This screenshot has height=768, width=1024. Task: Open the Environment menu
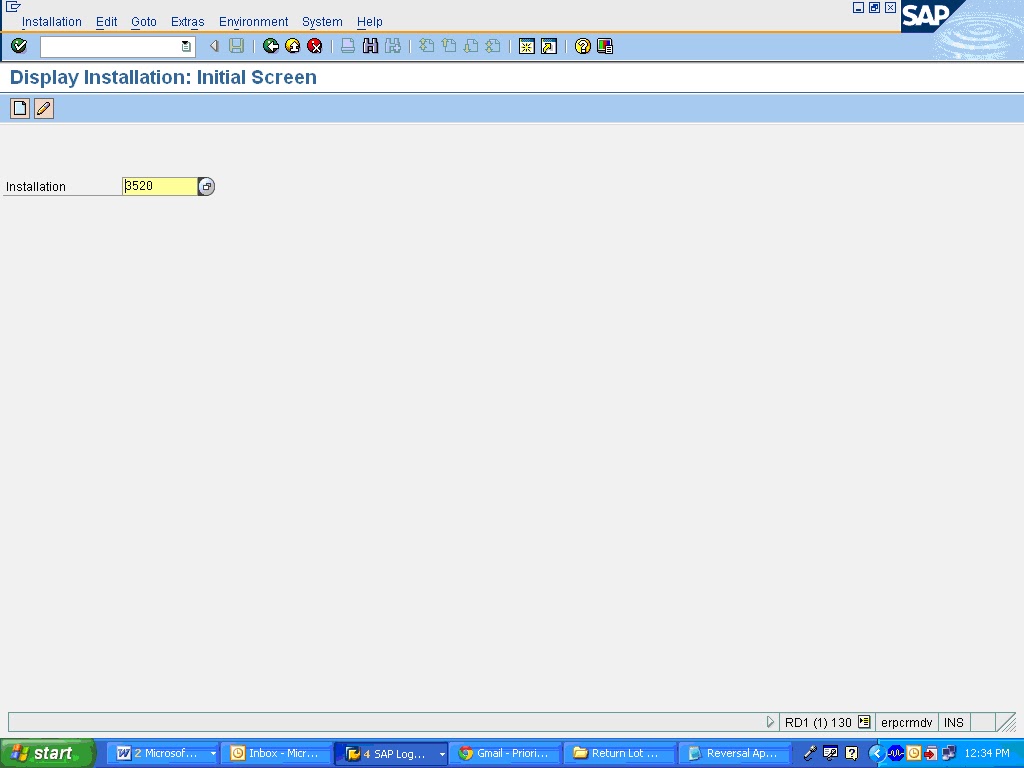[x=253, y=22]
